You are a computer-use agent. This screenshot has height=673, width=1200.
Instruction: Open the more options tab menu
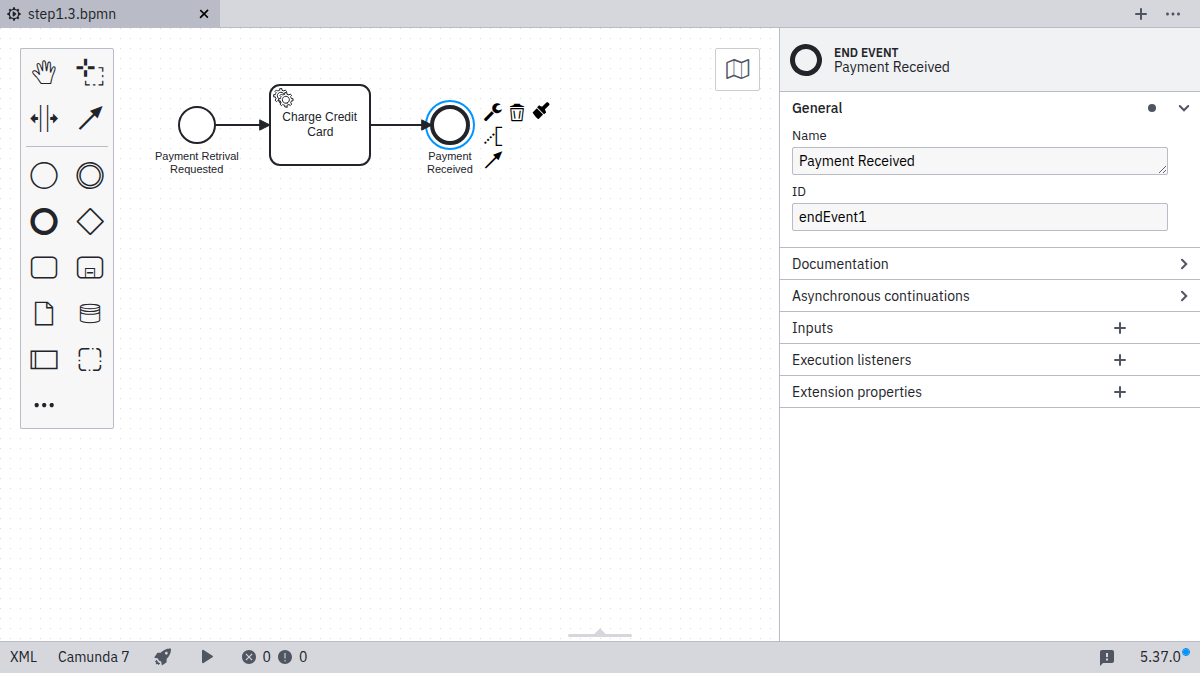click(x=1173, y=14)
